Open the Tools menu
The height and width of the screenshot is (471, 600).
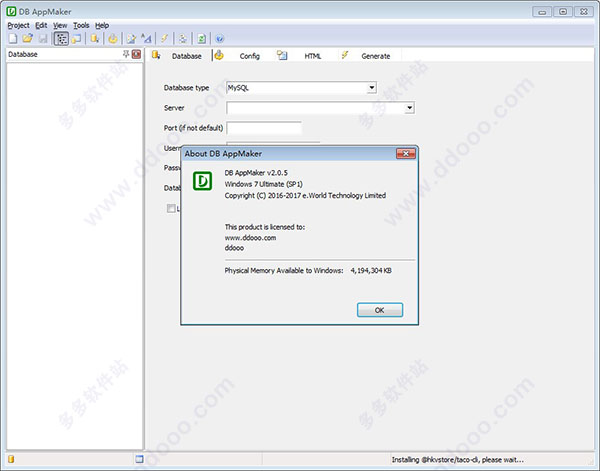pos(81,25)
